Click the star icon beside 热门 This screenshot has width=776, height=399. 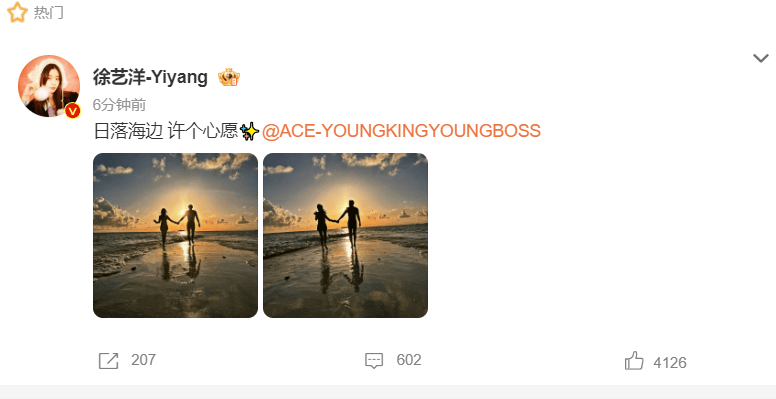17,12
